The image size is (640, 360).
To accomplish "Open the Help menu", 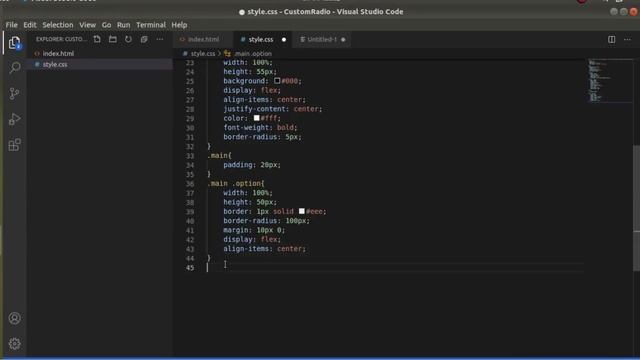I will (x=179, y=25).
